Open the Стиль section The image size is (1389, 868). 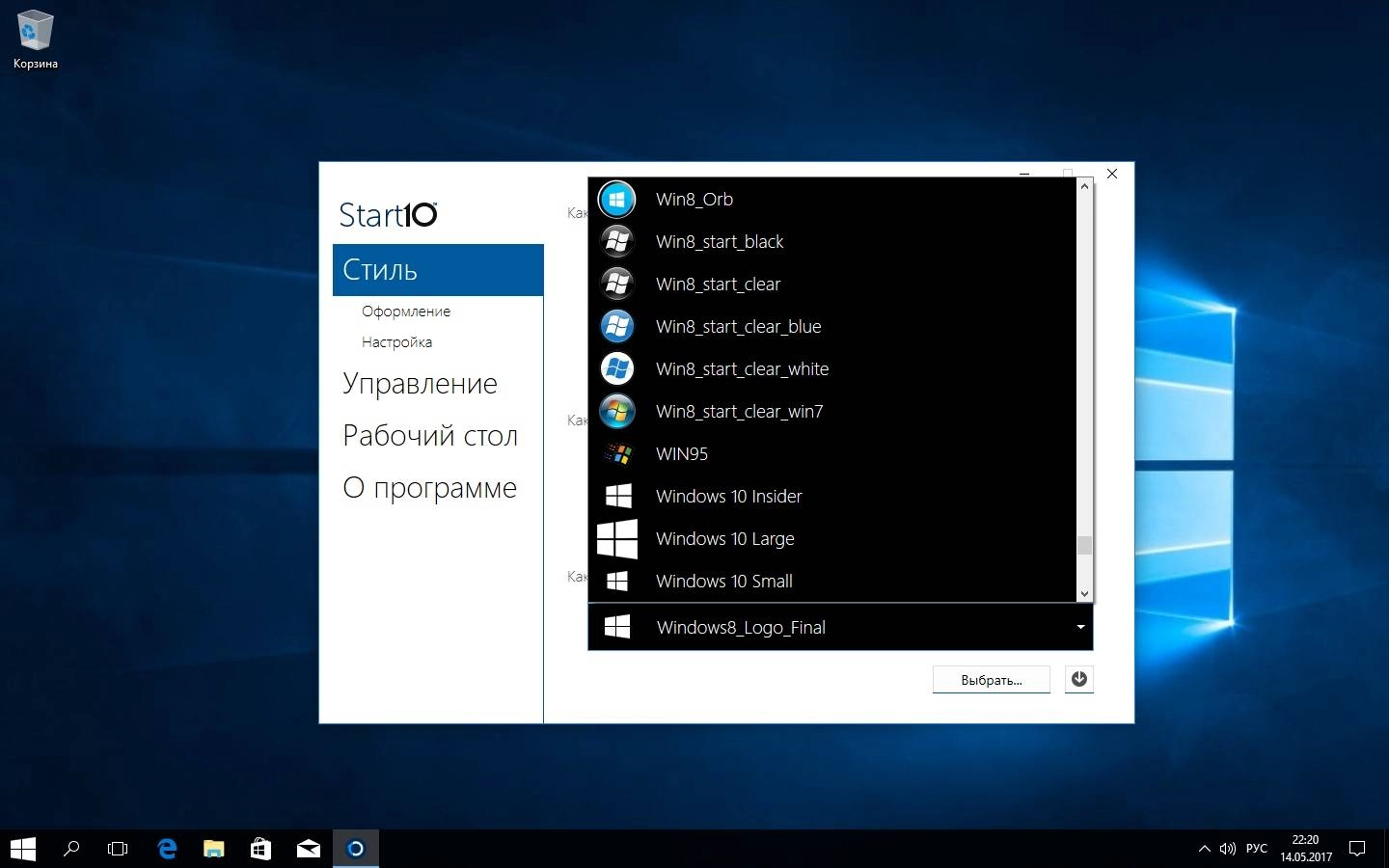[438, 270]
